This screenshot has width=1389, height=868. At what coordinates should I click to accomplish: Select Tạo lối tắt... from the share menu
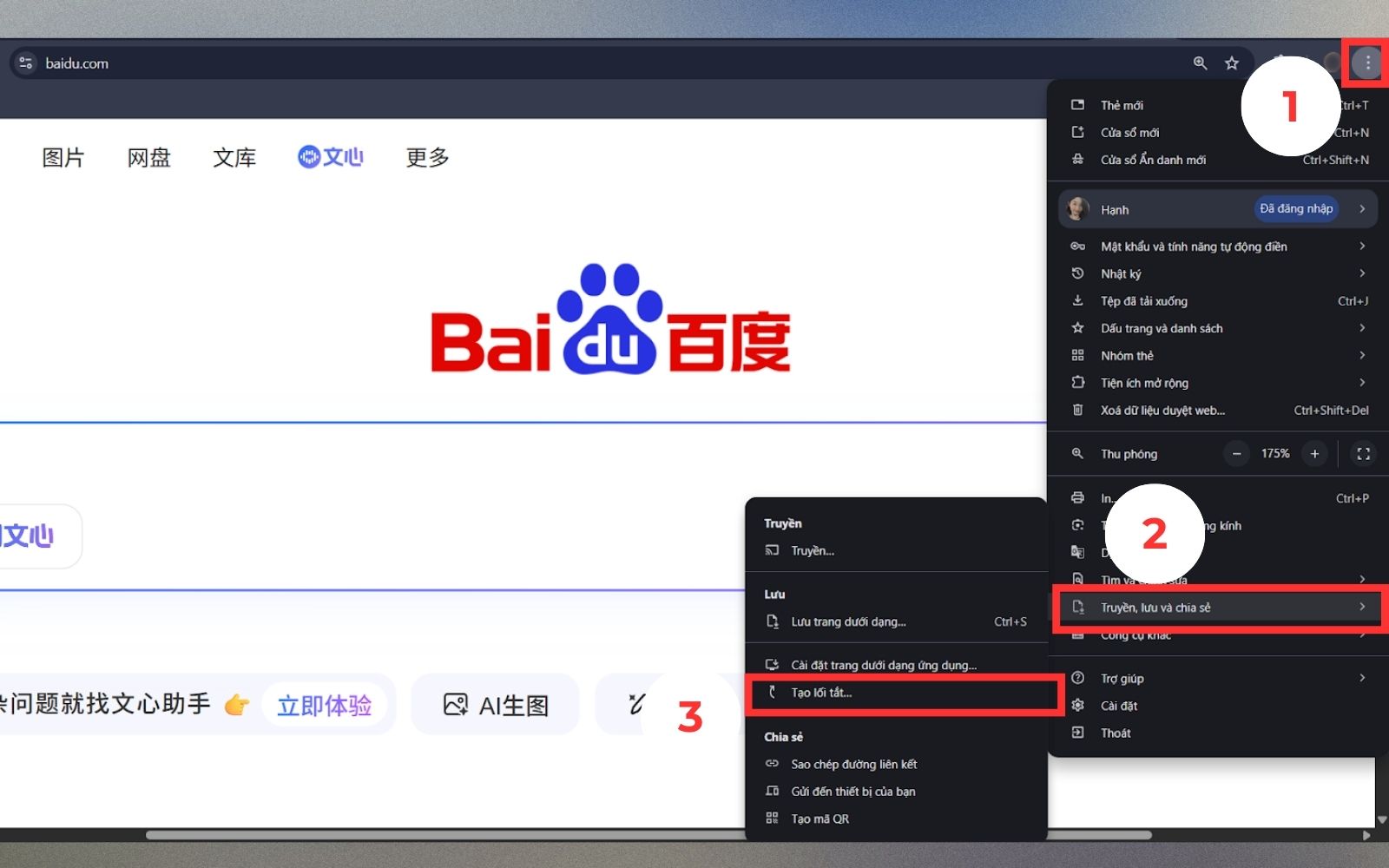(x=820, y=693)
